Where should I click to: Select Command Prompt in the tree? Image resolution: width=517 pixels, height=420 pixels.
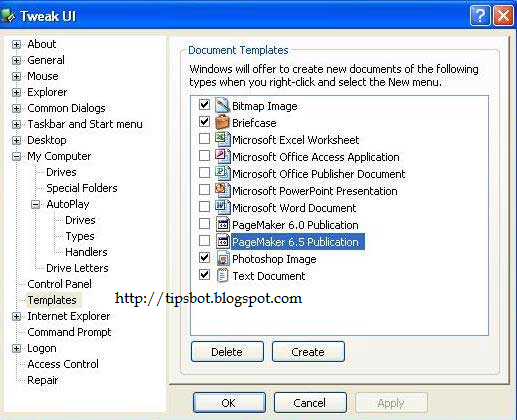(69, 332)
